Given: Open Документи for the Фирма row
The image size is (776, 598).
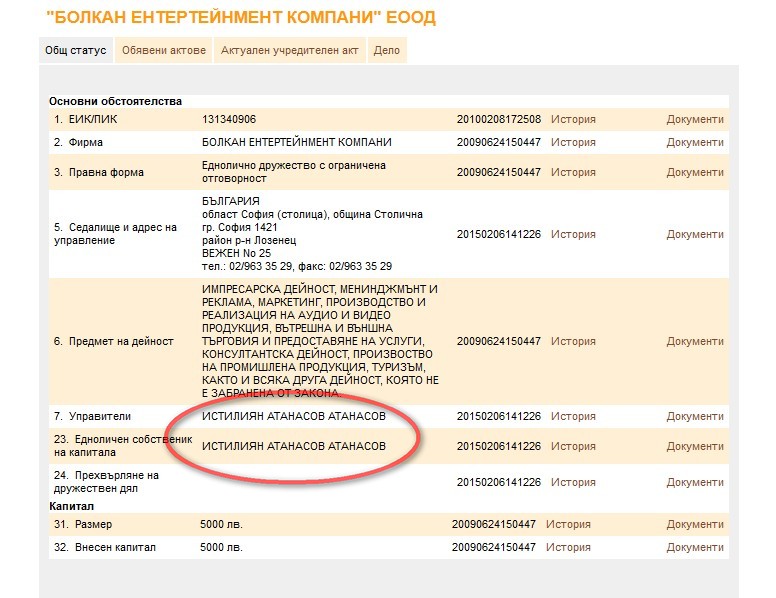Looking at the screenshot, I should pos(694,142).
